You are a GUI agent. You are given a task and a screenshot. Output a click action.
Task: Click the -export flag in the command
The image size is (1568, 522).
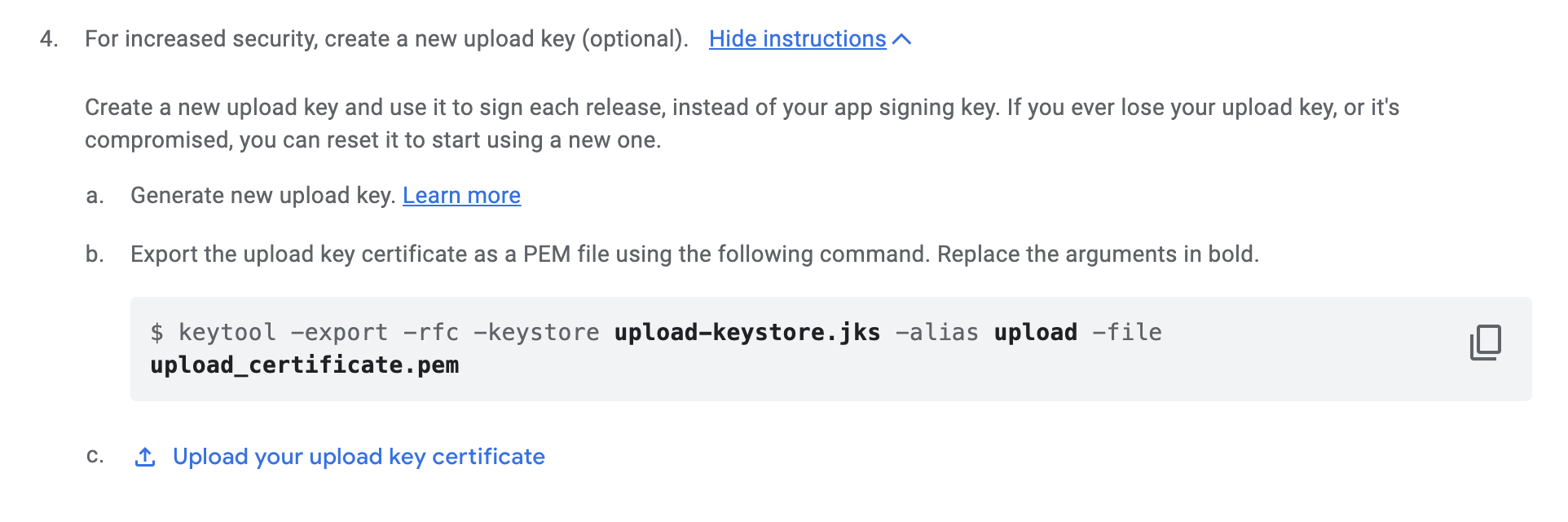pyautogui.click(x=339, y=333)
